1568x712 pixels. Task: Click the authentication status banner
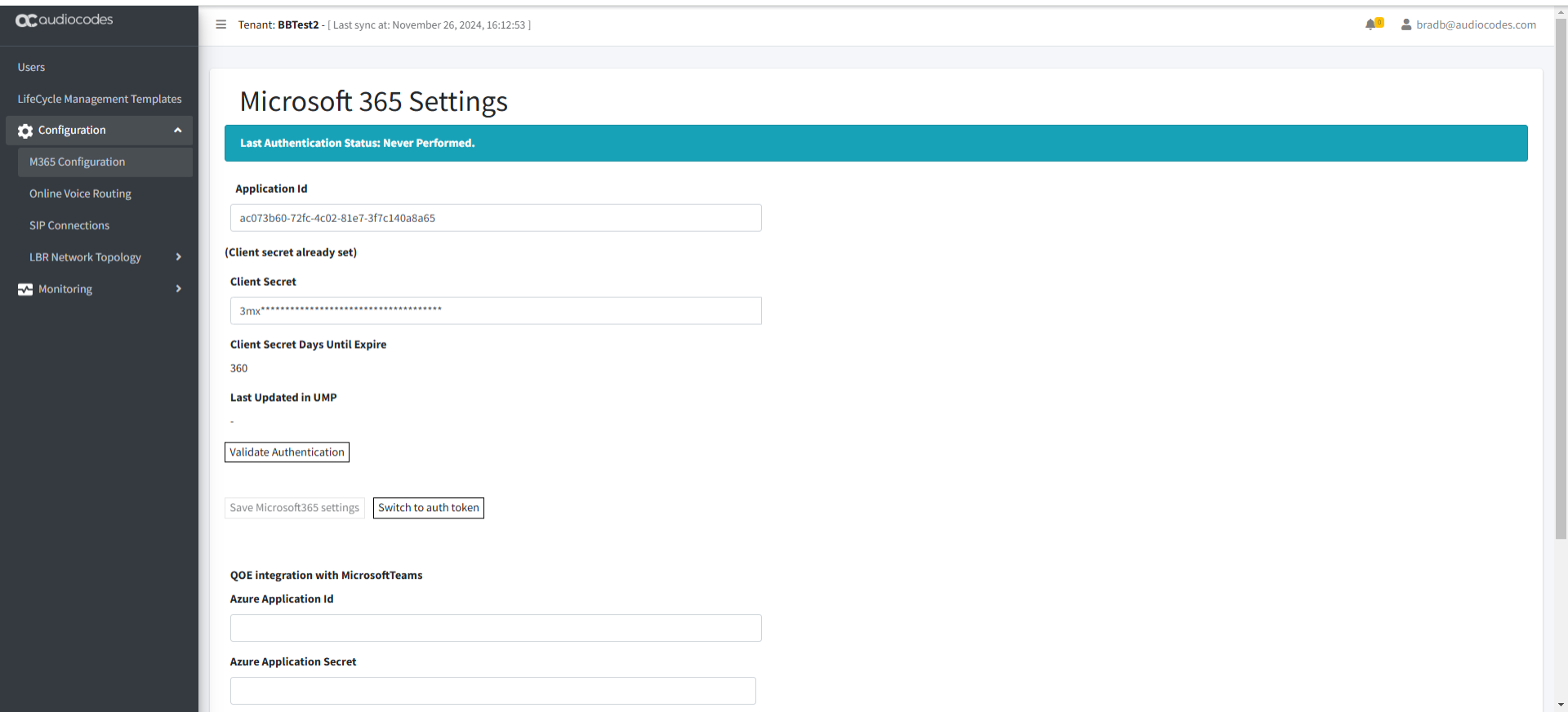click(x=875, y=143)
